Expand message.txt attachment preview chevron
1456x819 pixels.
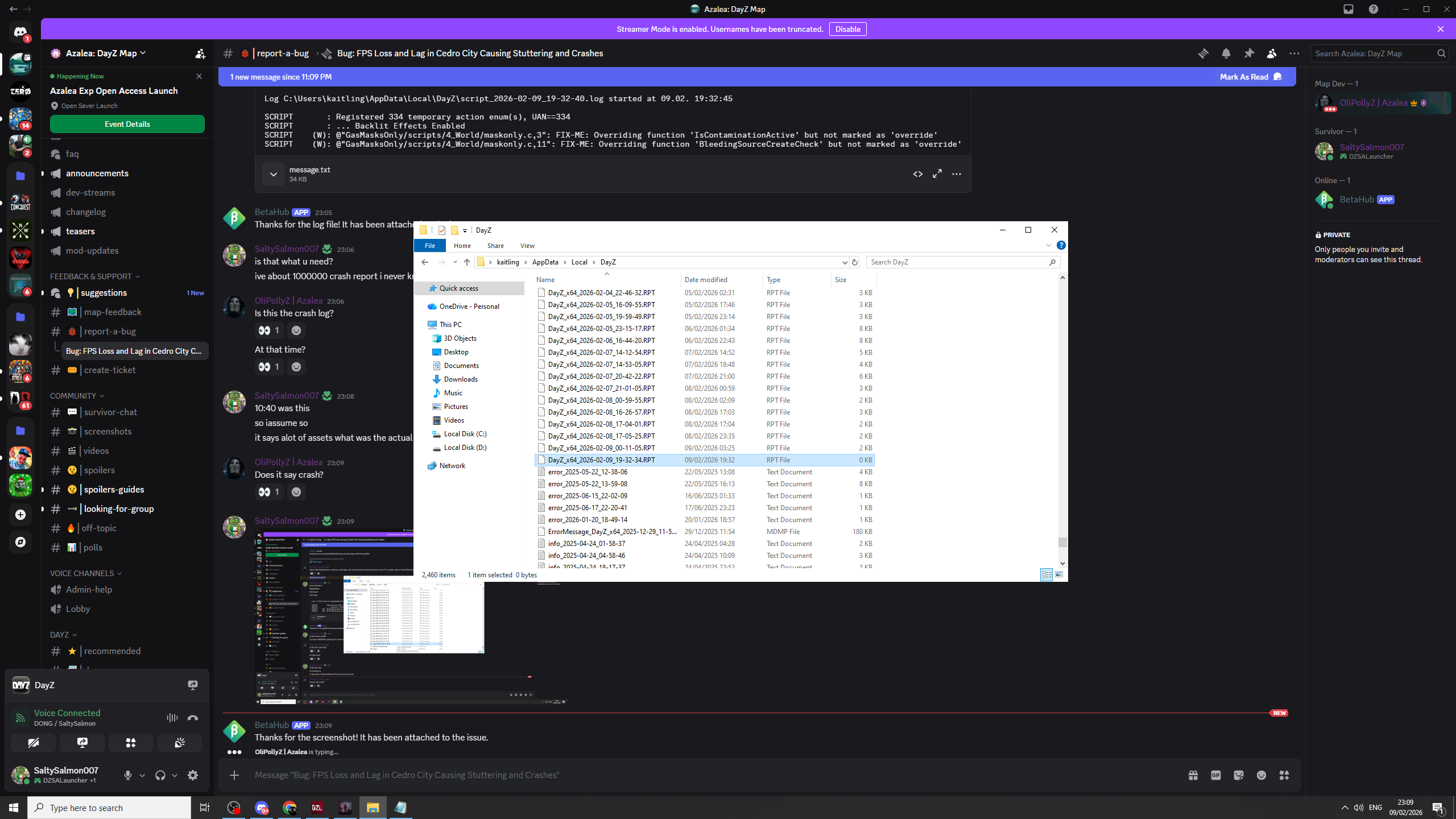[273, 174]
